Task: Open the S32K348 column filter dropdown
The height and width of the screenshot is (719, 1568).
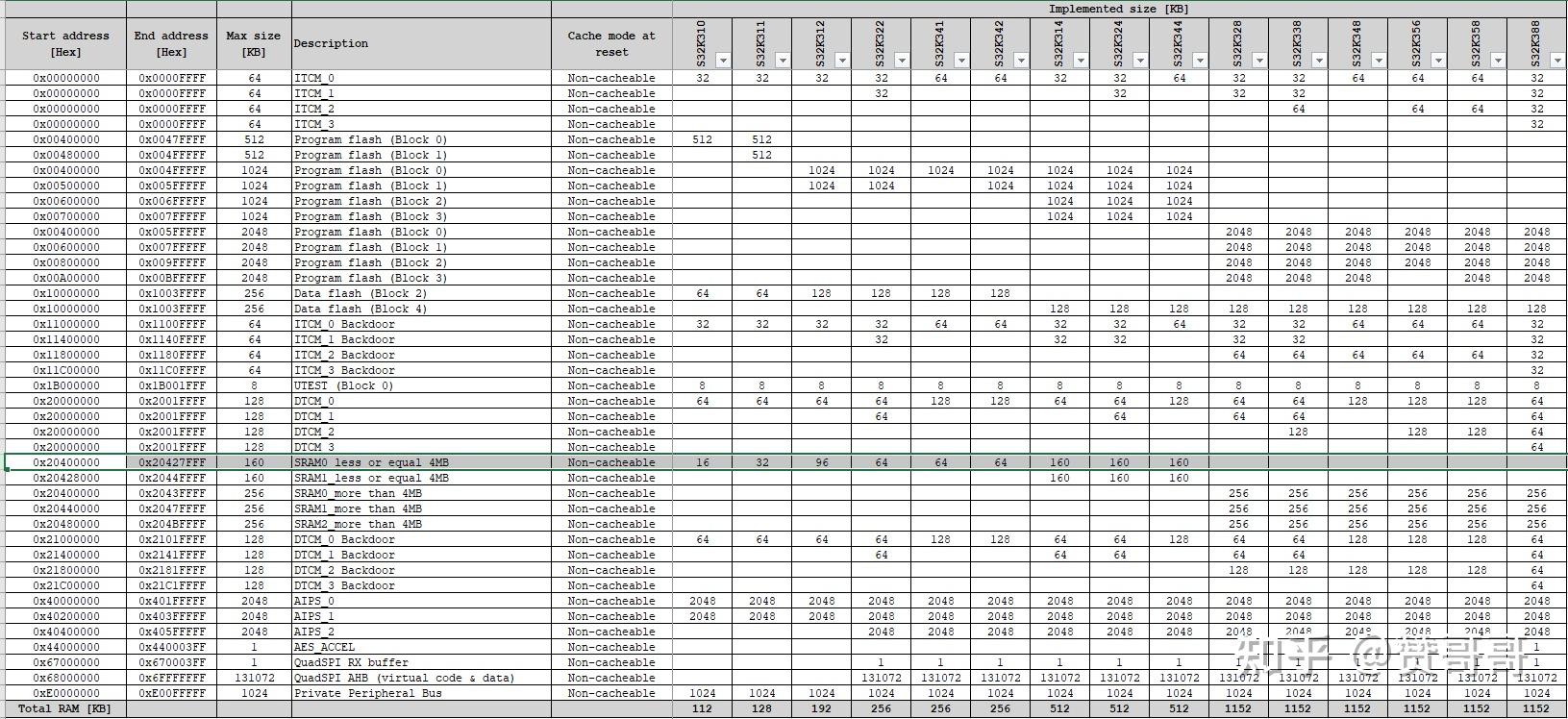Action: pos(1379,61)
